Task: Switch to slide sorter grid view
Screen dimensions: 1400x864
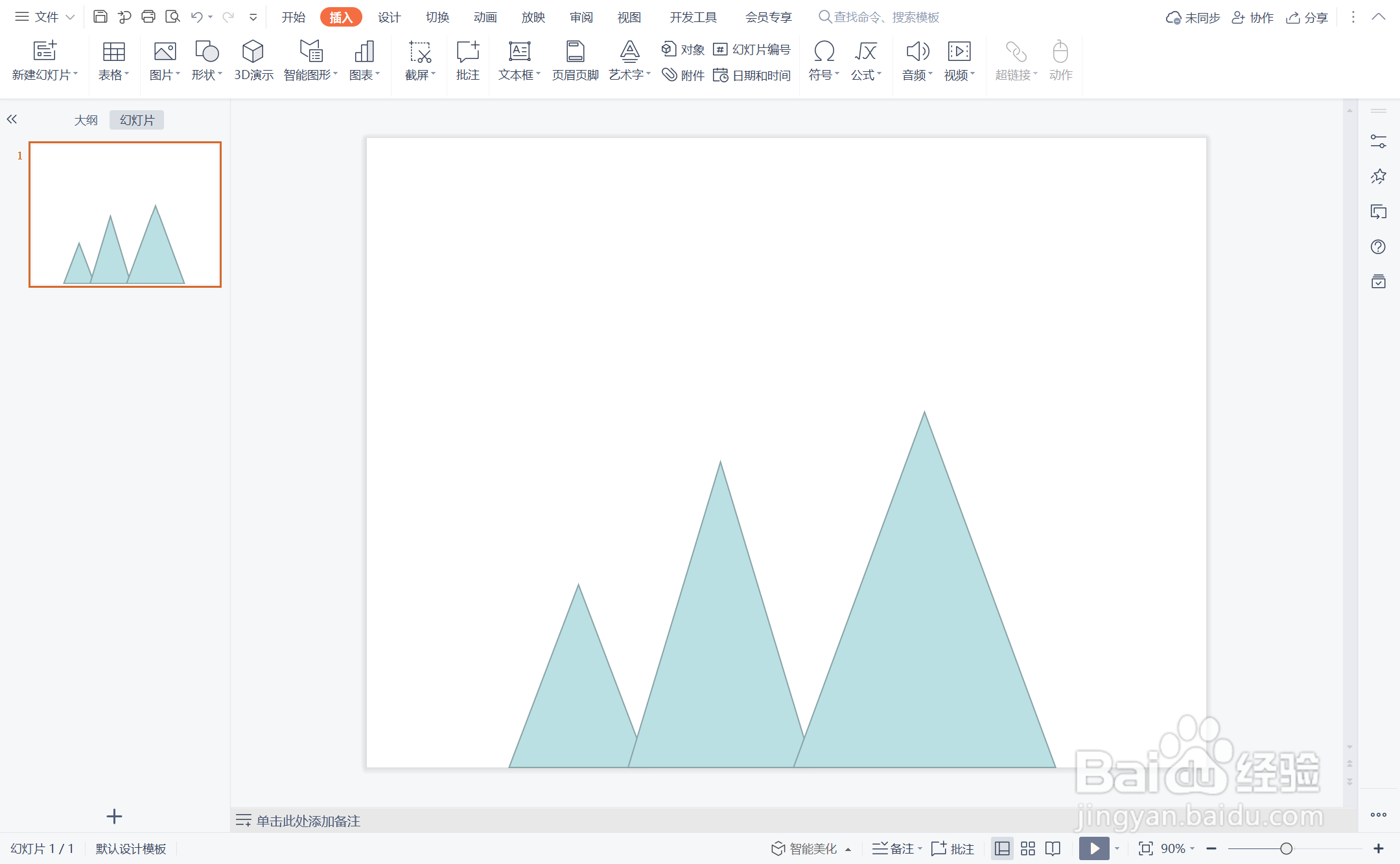Action: pos(1028,848)
